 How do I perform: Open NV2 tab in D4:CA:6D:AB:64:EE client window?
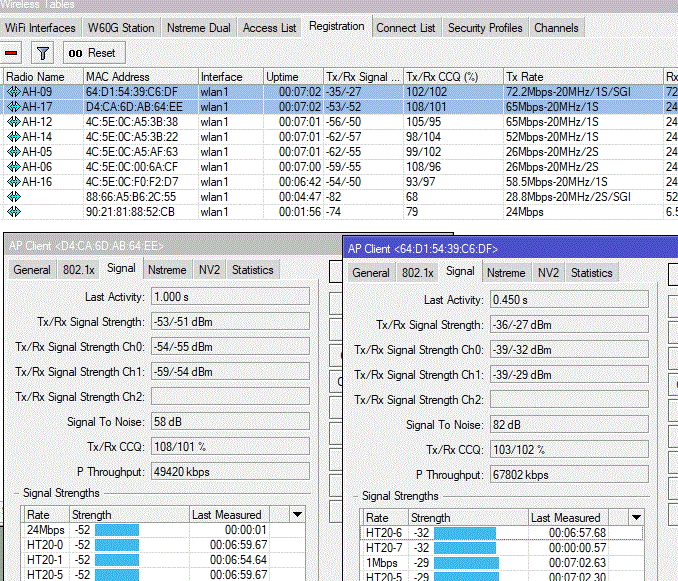(x=210, y=270)
